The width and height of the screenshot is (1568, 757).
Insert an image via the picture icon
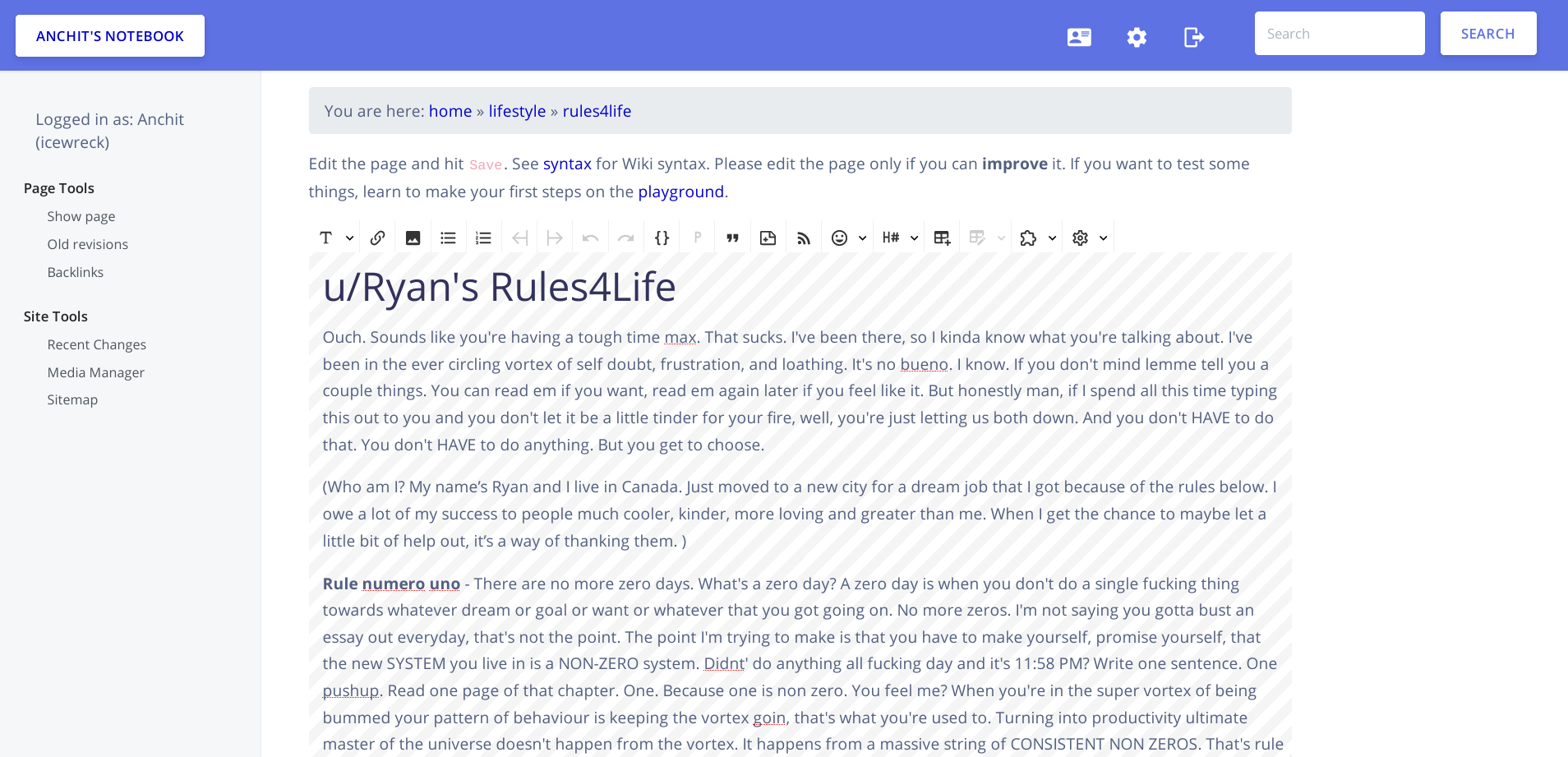pos(413,238)
